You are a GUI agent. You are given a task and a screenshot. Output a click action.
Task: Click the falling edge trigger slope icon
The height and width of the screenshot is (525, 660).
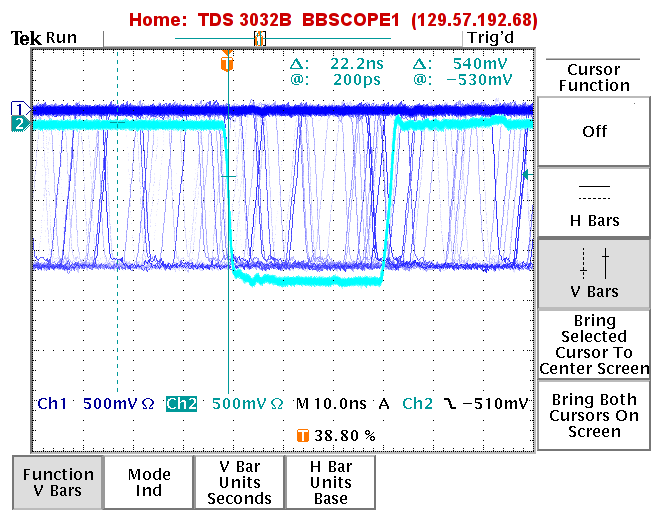(x=450, y=404)
